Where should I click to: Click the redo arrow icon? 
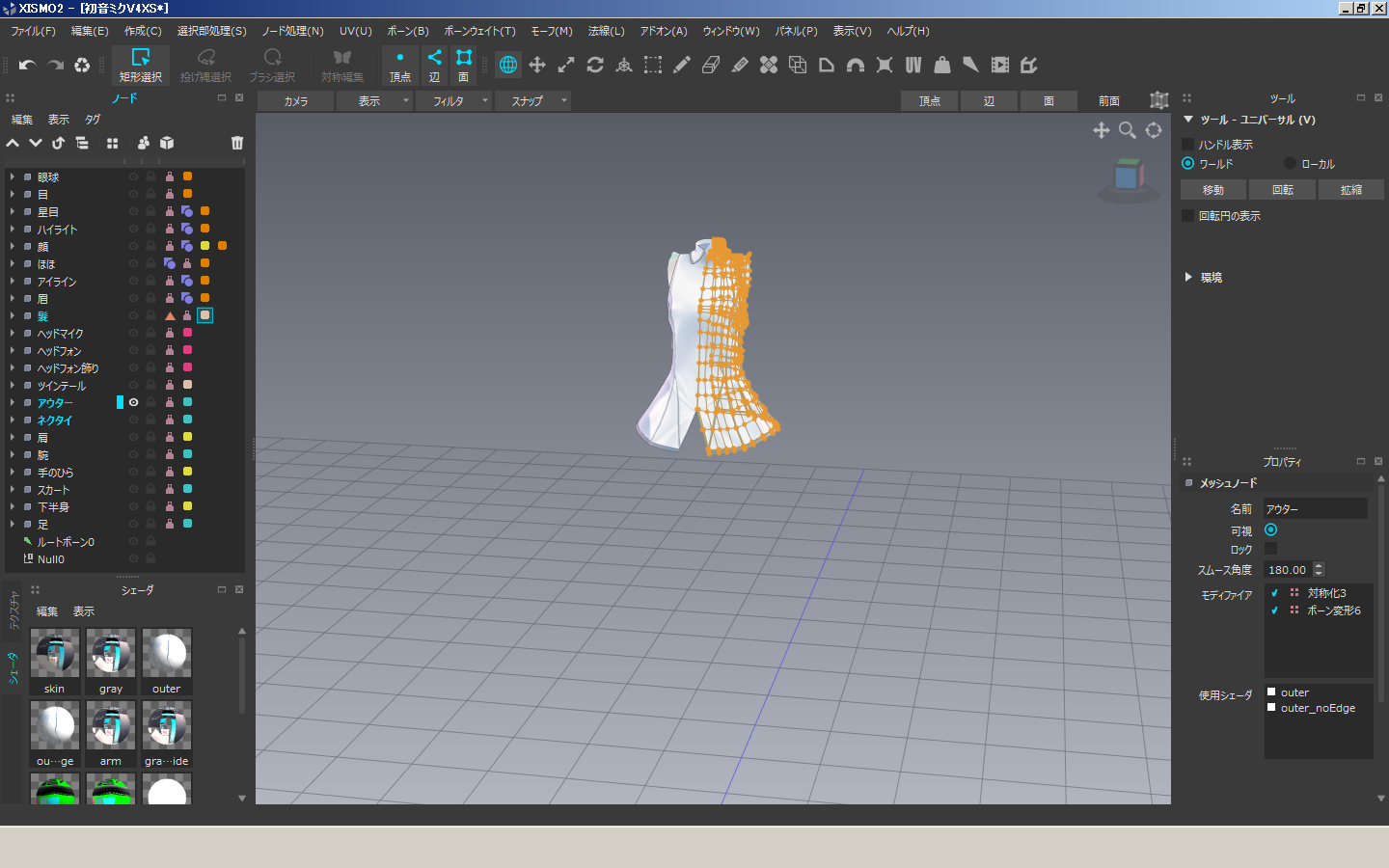click(55, 65)
